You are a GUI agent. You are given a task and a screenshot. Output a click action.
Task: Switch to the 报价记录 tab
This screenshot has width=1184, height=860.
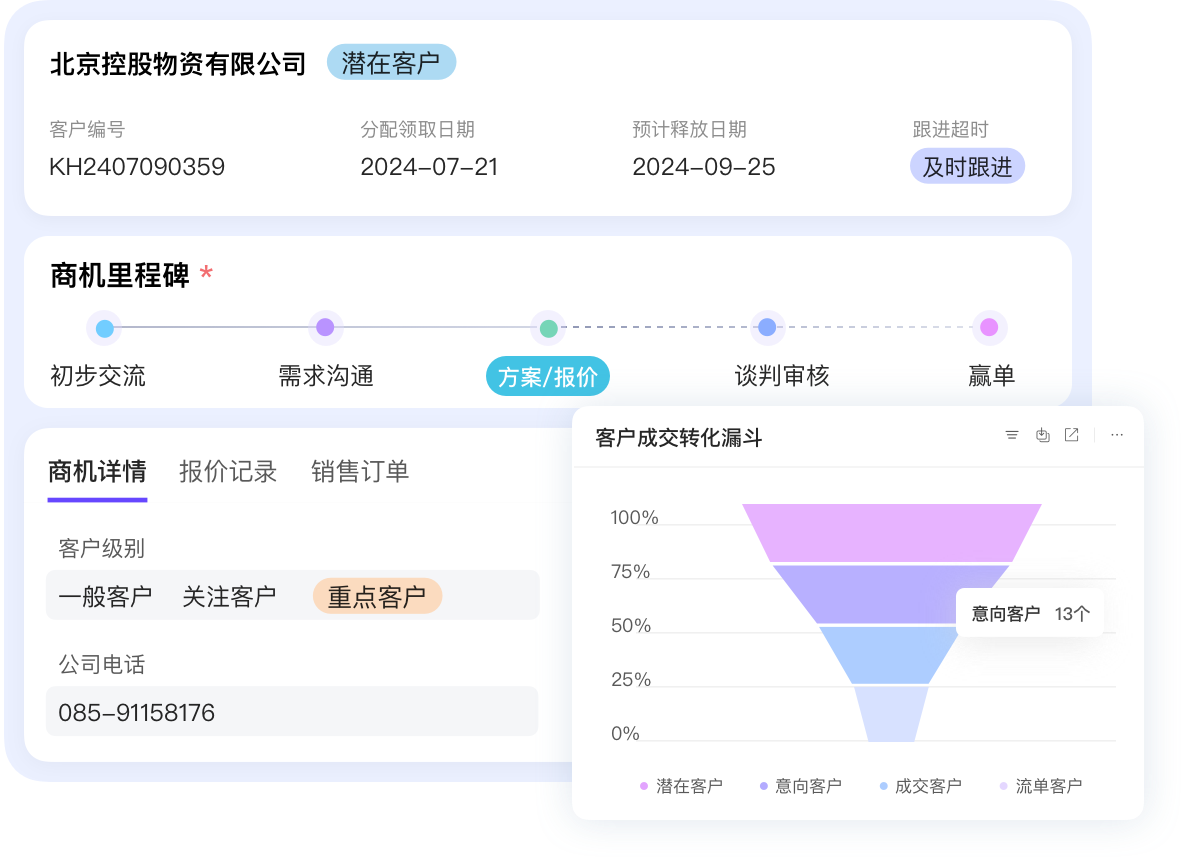[x=229, y=471]
